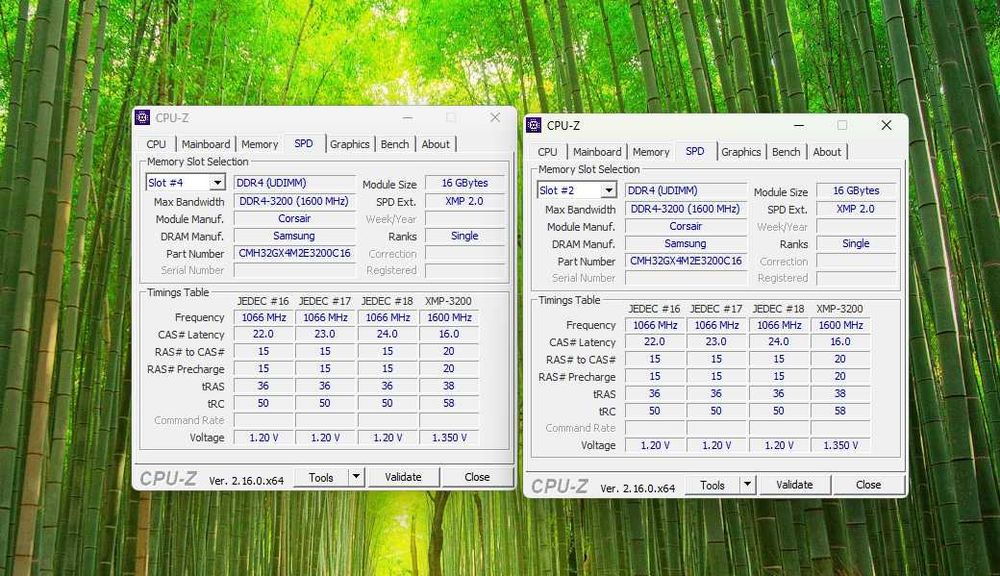Click Close button in left window
The height and width of the screenshot is (576, 1000).
point(477,476)
